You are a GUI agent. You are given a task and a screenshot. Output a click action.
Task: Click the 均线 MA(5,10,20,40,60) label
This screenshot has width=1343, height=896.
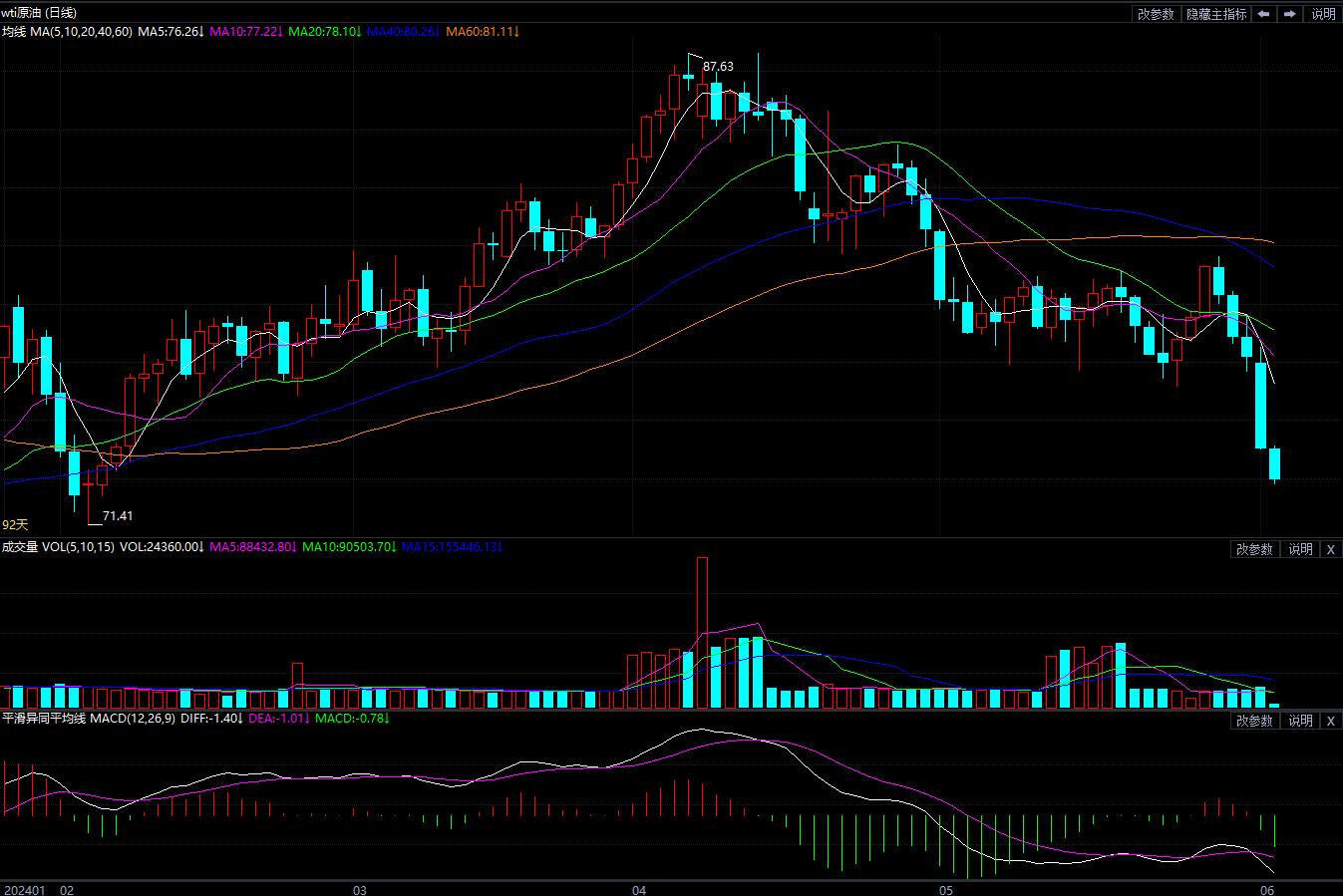point(67,32)
